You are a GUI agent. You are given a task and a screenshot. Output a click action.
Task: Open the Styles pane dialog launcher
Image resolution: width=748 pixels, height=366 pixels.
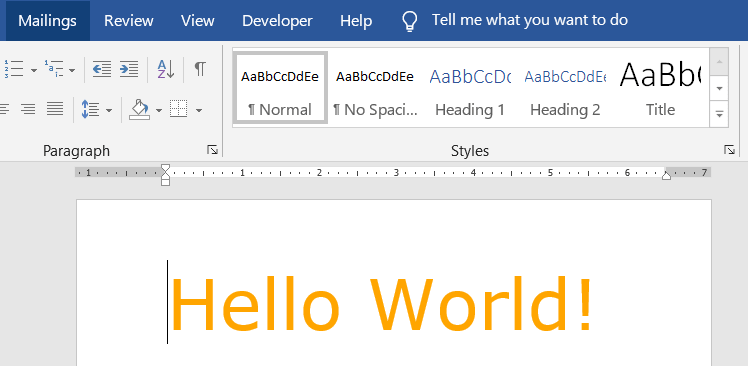pyautogui.click(x=729, y=150)
